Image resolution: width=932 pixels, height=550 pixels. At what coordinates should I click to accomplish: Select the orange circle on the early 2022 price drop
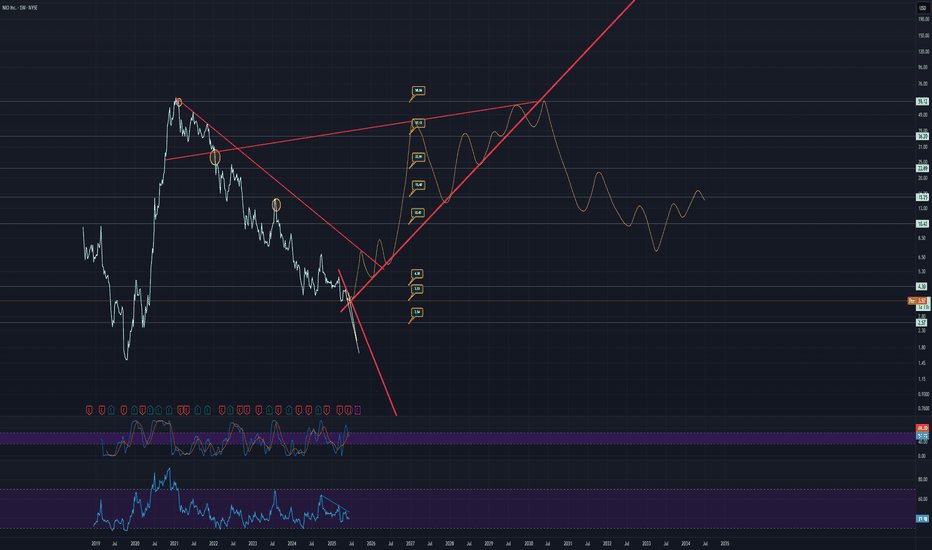pos(215,158)
